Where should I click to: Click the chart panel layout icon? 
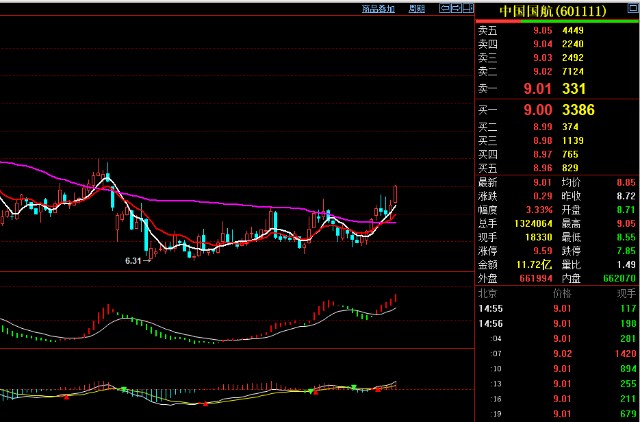pyautogui.click(x=467, y=9)
